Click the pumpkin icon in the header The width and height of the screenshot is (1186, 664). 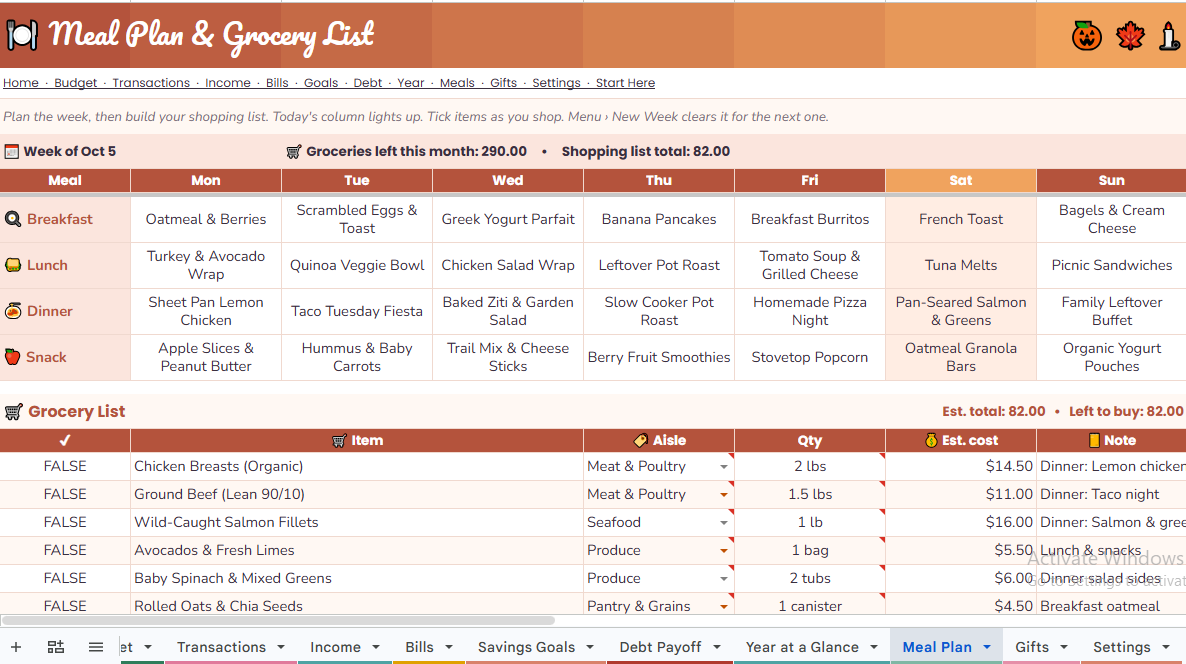tap(1086, 36)
